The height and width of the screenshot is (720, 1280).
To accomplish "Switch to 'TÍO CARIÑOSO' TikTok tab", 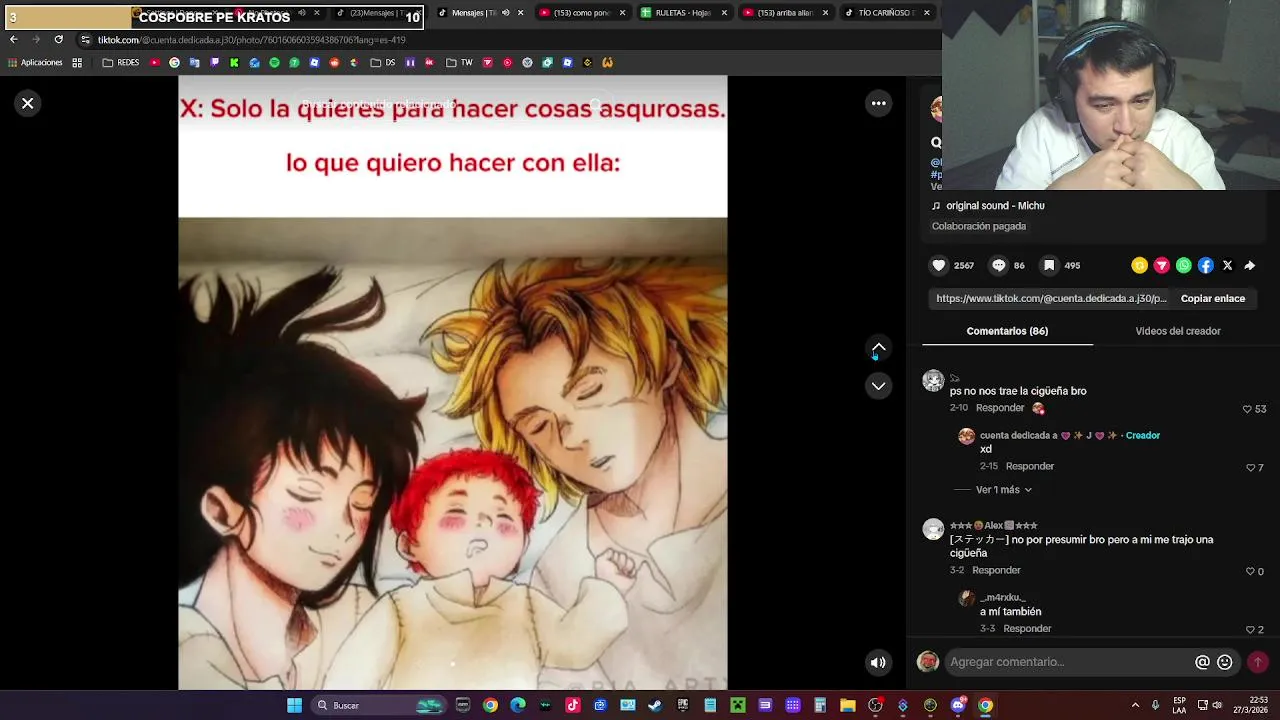I will pyautogui.click(x=886, y=13).
